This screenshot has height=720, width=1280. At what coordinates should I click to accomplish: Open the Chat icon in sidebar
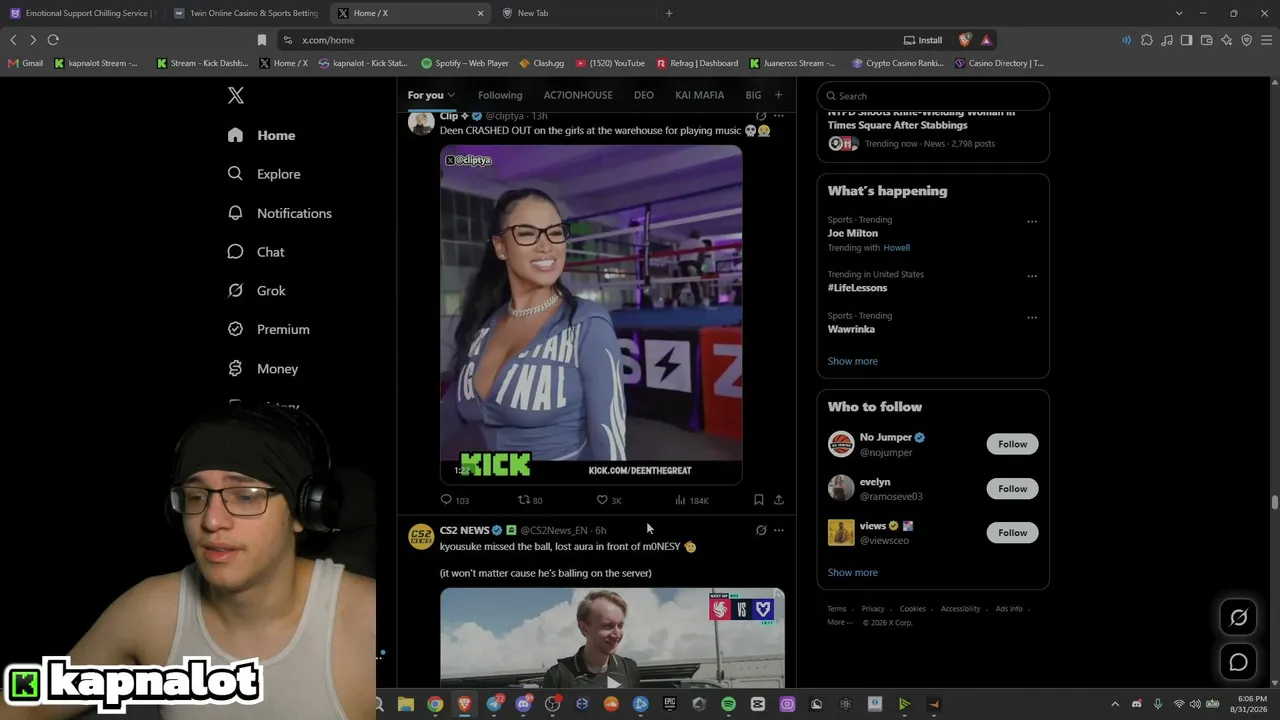pos(235,252)
